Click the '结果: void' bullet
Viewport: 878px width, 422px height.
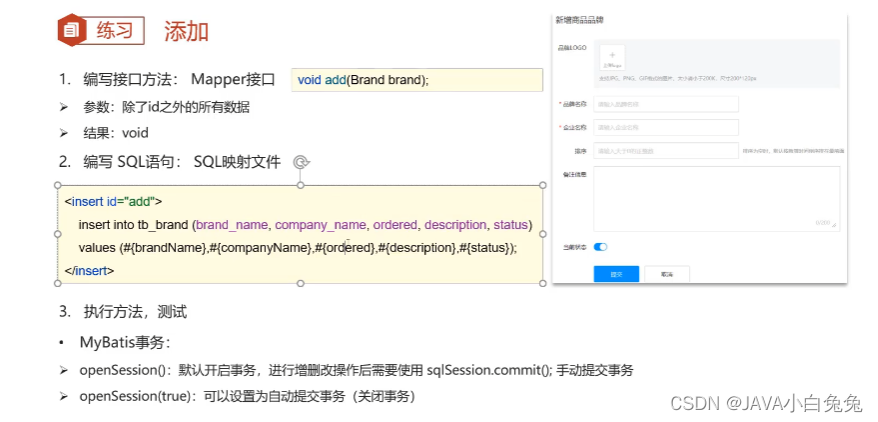click(x=104, y=133)
